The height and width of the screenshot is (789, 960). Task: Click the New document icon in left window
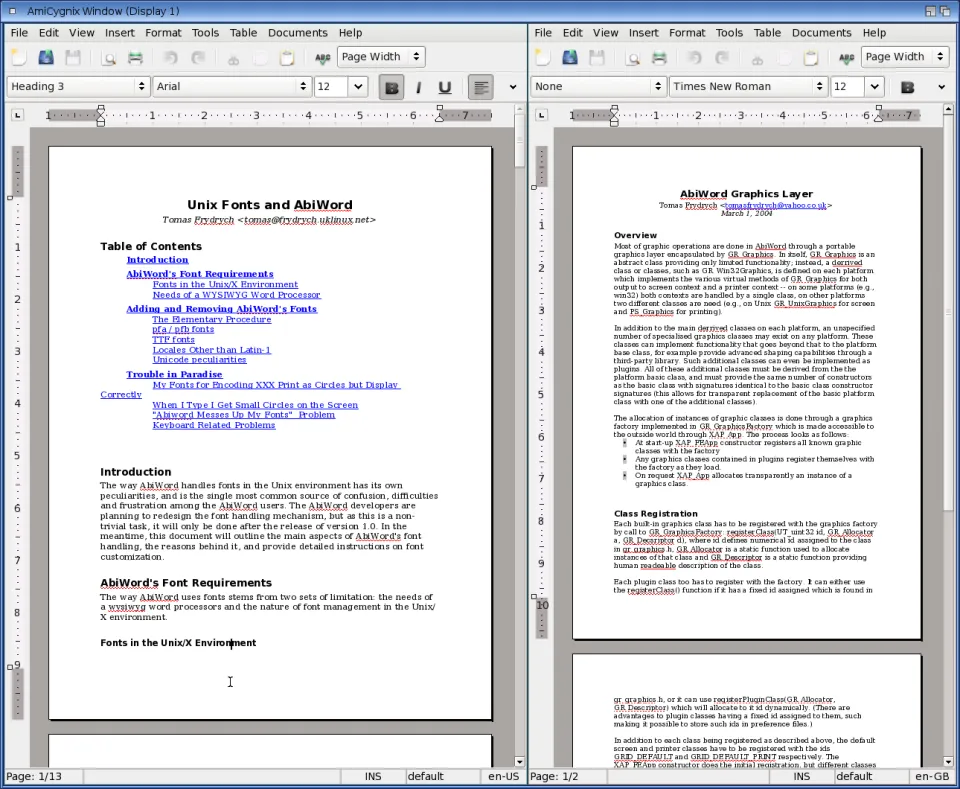[x=19, y=58]
